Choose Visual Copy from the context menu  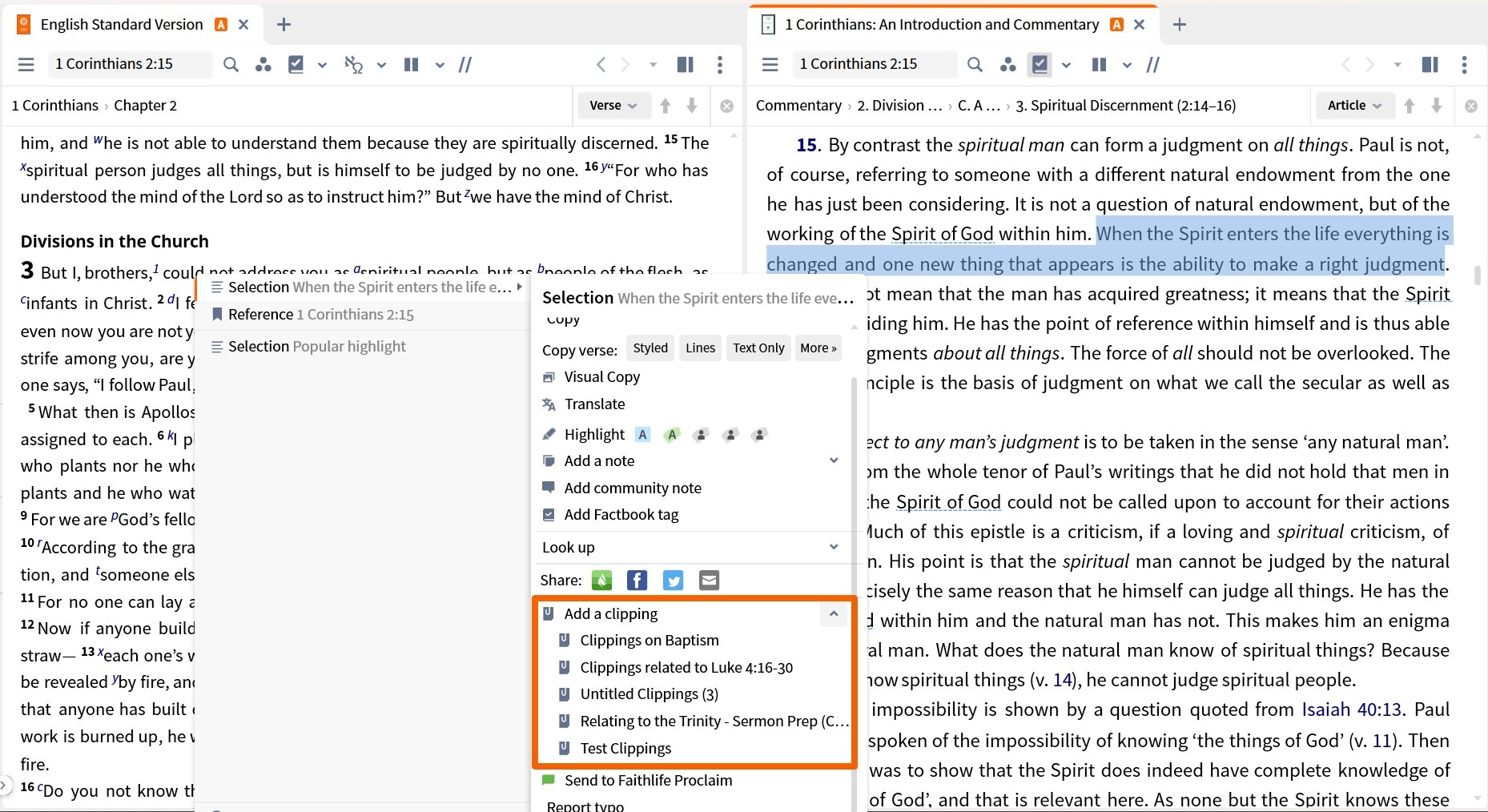[601, 377]
